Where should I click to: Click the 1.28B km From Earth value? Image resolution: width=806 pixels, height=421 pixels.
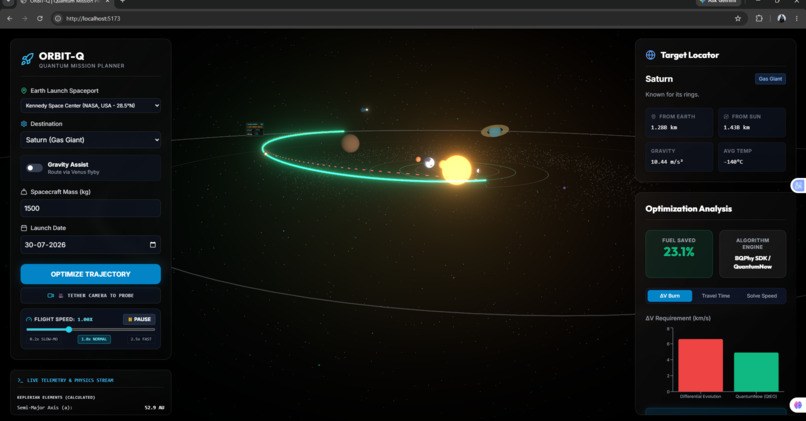[664, 127]
